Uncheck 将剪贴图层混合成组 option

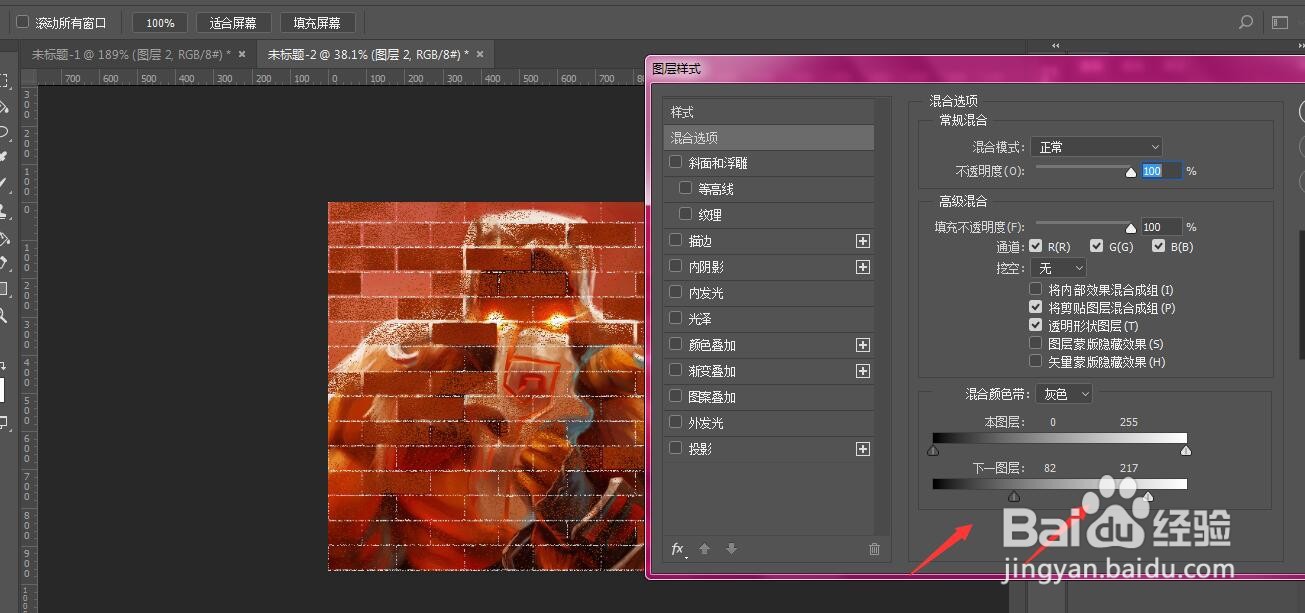[1036, 308]
